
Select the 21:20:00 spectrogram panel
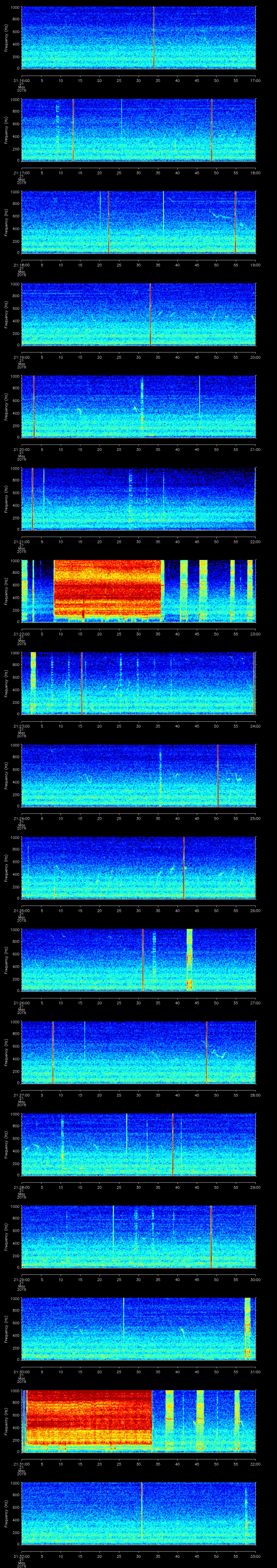click(x=138, y=407)
